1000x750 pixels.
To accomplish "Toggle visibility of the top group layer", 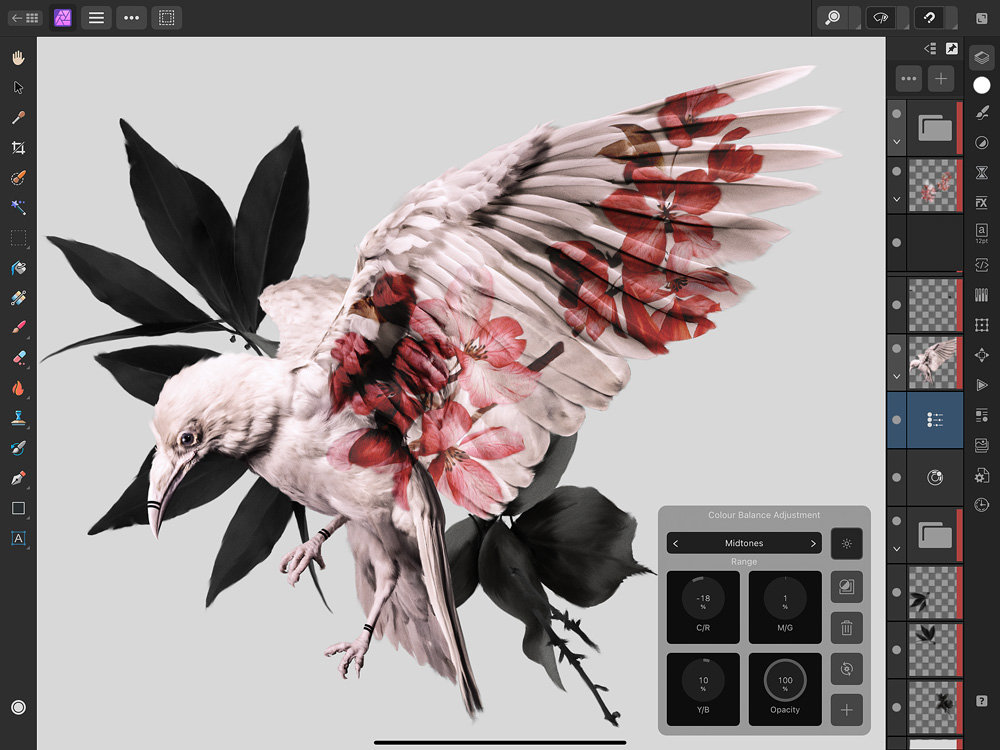I will (x=896, y=114).
